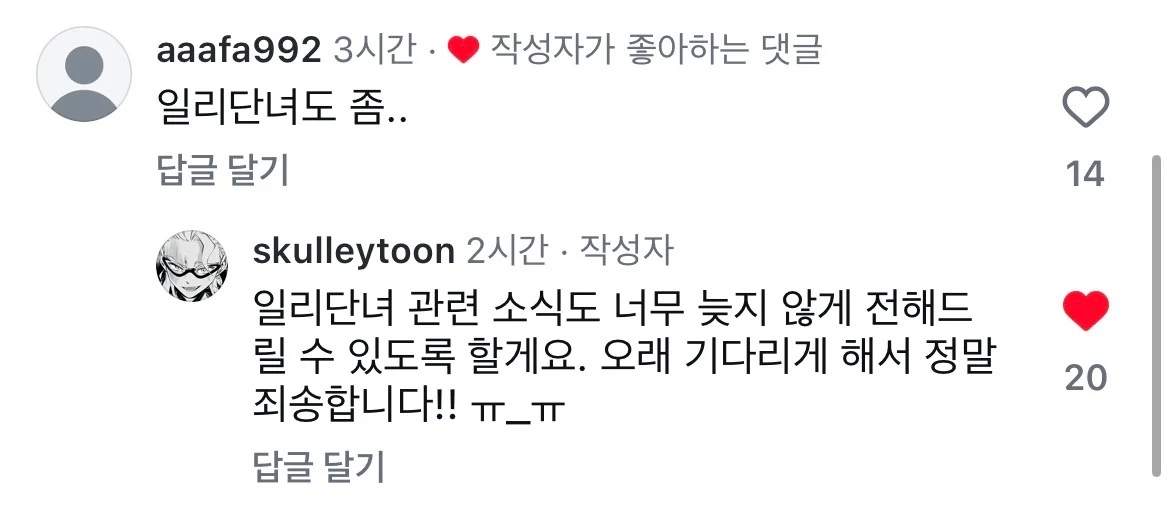The image size is (1170, 508).
Task: Tap the small red heart beside 작성자가 좋아하는 댓글
Action: pyautogui.click(x=463, y=50)
